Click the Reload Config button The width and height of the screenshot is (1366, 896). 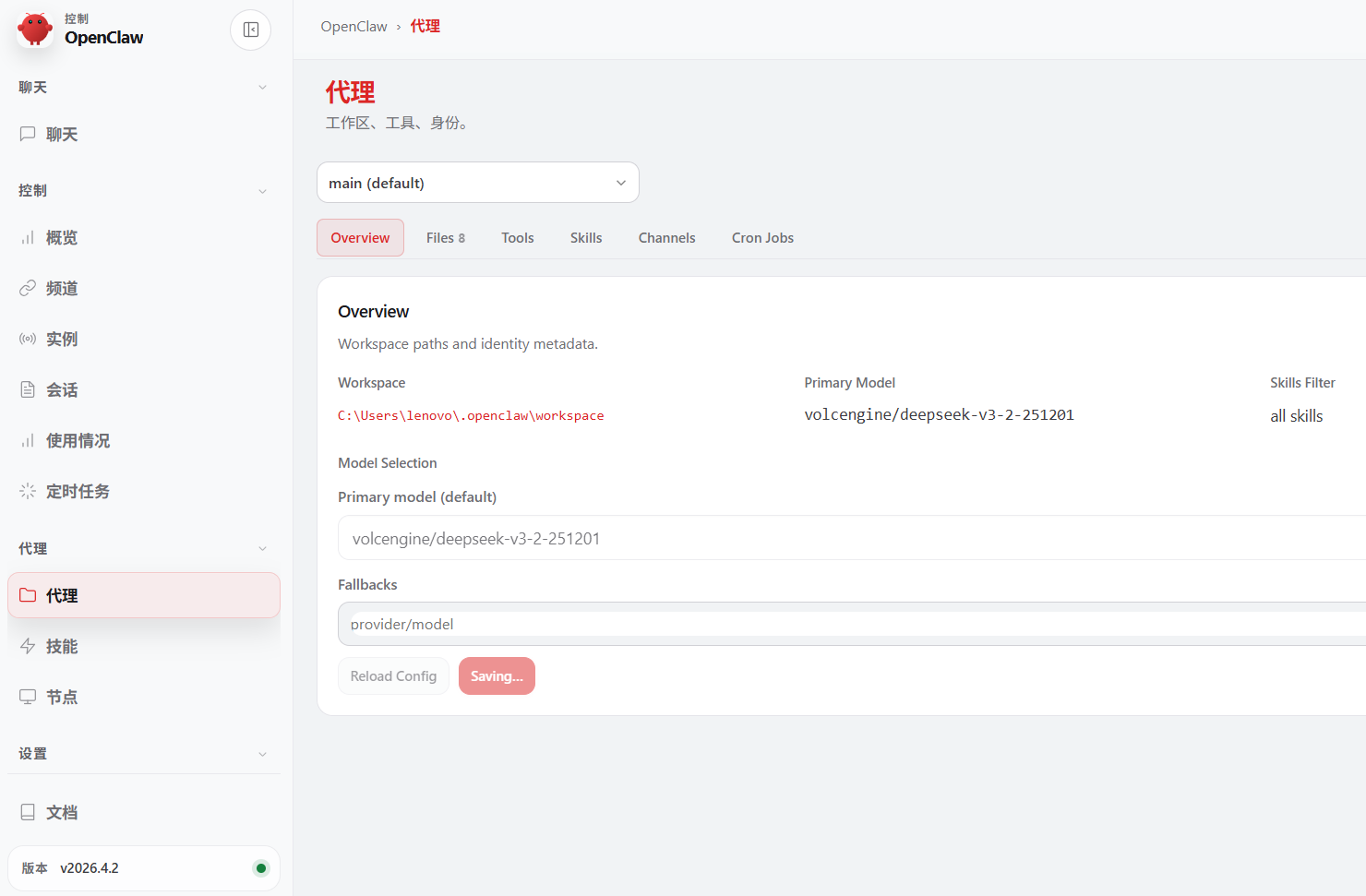(x=393, y=675)
